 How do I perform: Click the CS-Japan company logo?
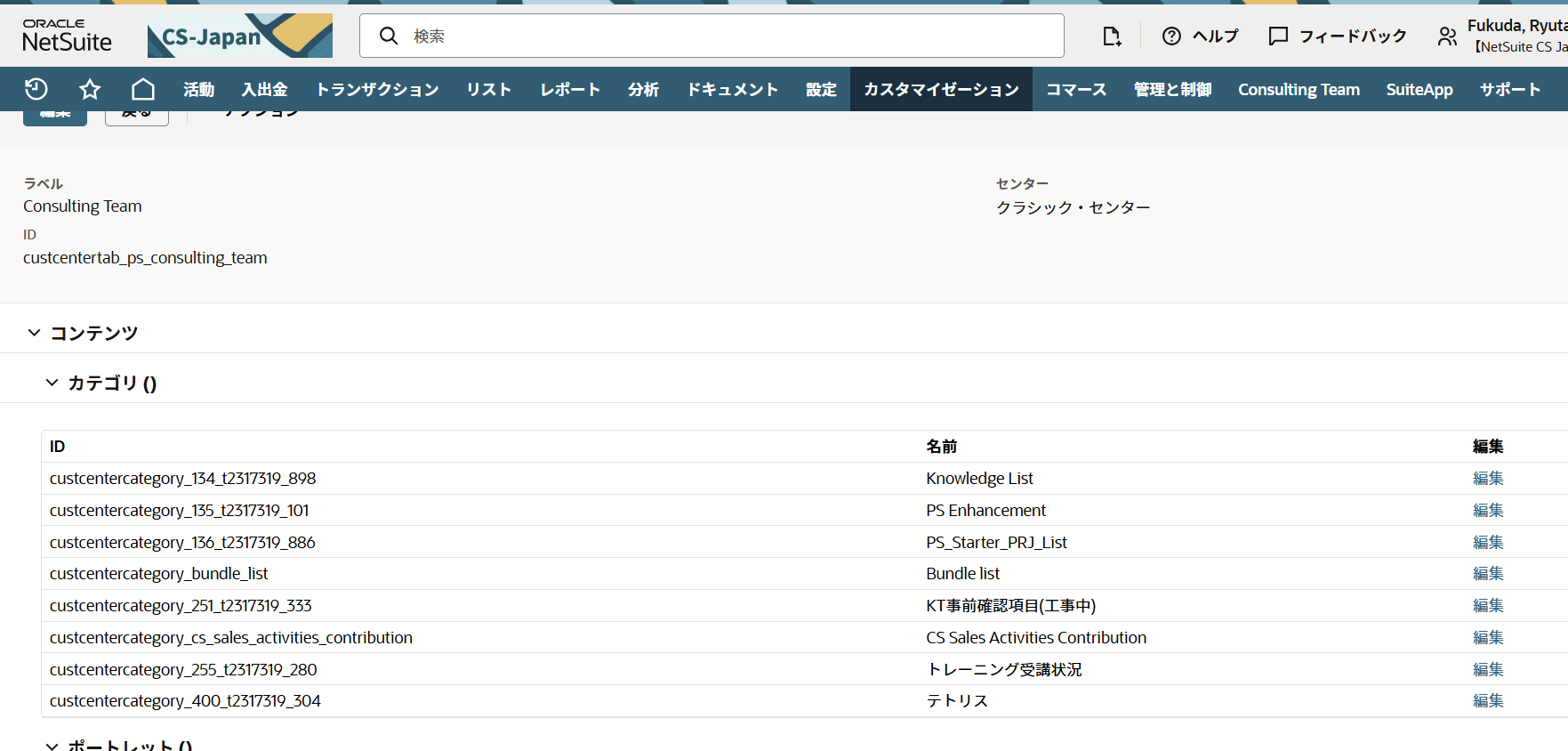(240, 36)
